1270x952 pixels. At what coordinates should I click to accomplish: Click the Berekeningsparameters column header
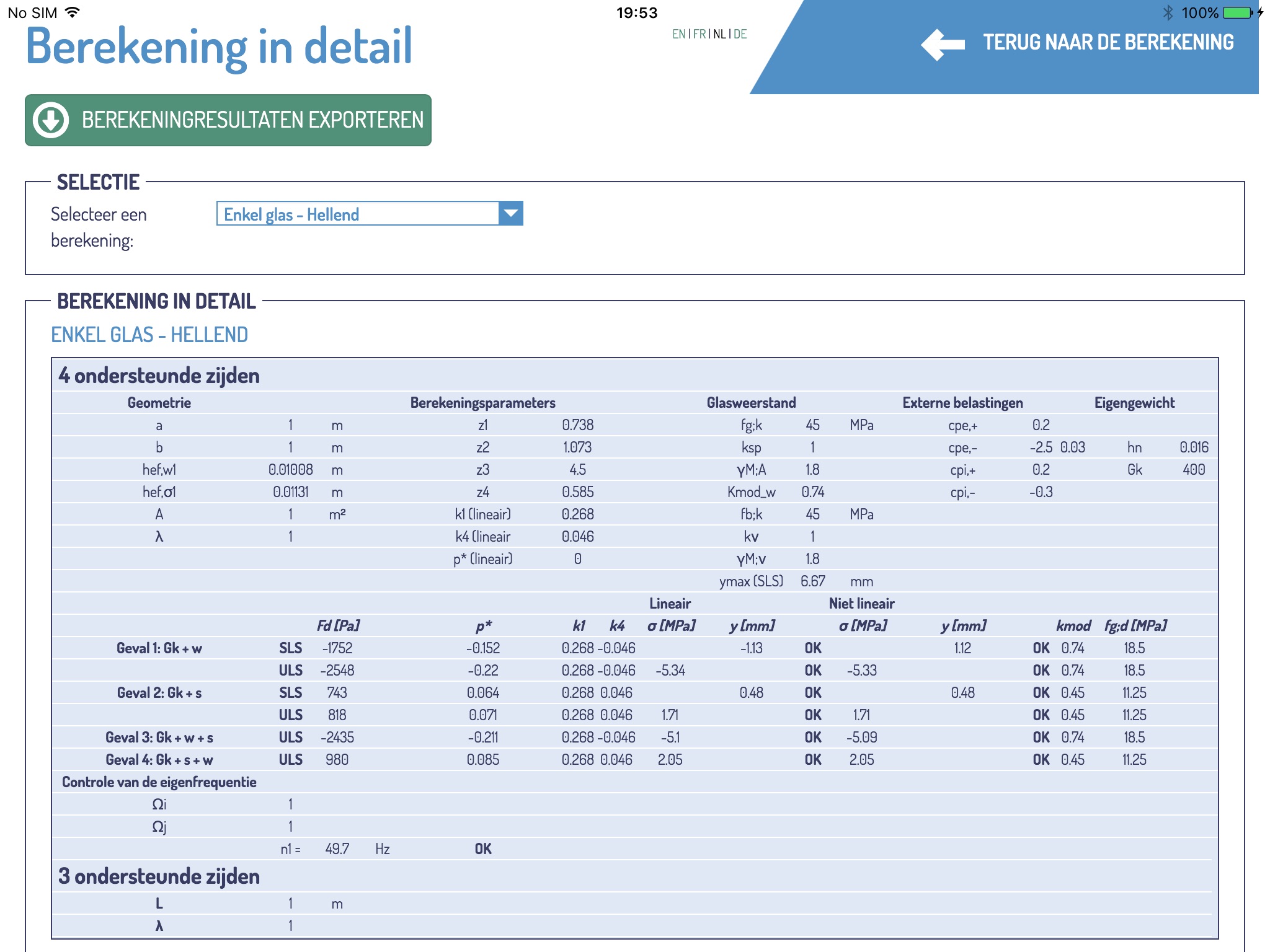coord(483,403)
